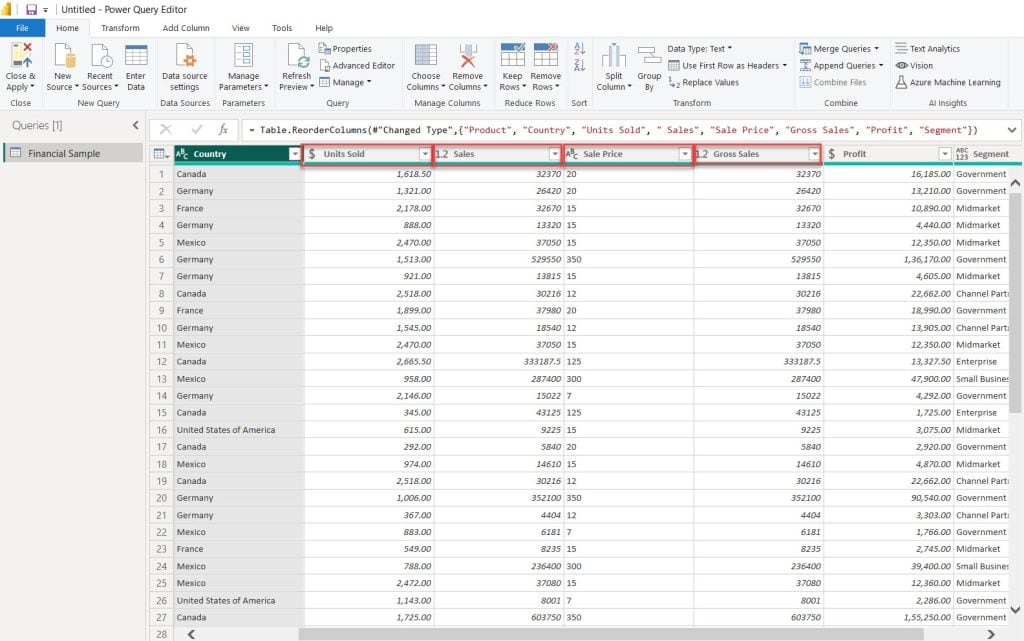Open the Gross Sales column filter dropdown

coord(814,154)
